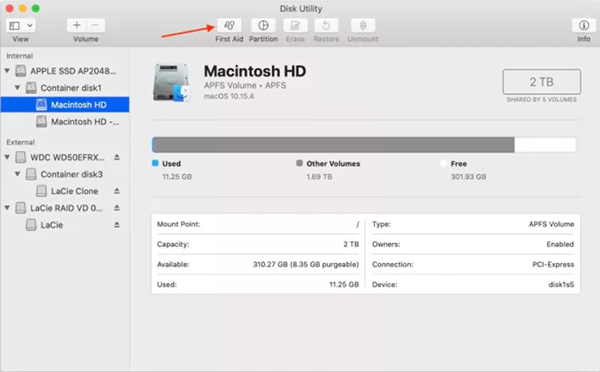Image resolution: width=600 pixels, height=372 pixels.
Task: Minimize the Disk Utility window
Action: [23, 8]
